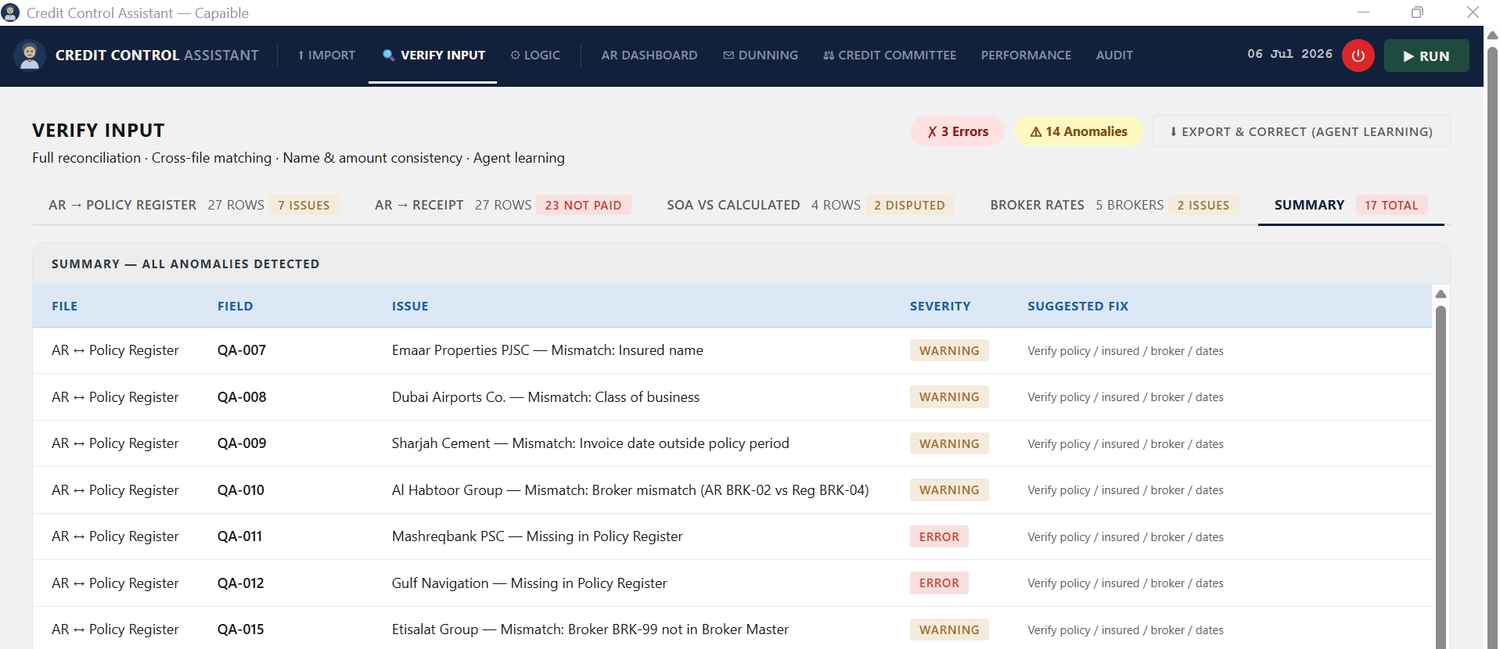This screenshot has width=1500, height=649.
Task: Click the SUGGESTED FIX column header
Action: [1078, 306]
